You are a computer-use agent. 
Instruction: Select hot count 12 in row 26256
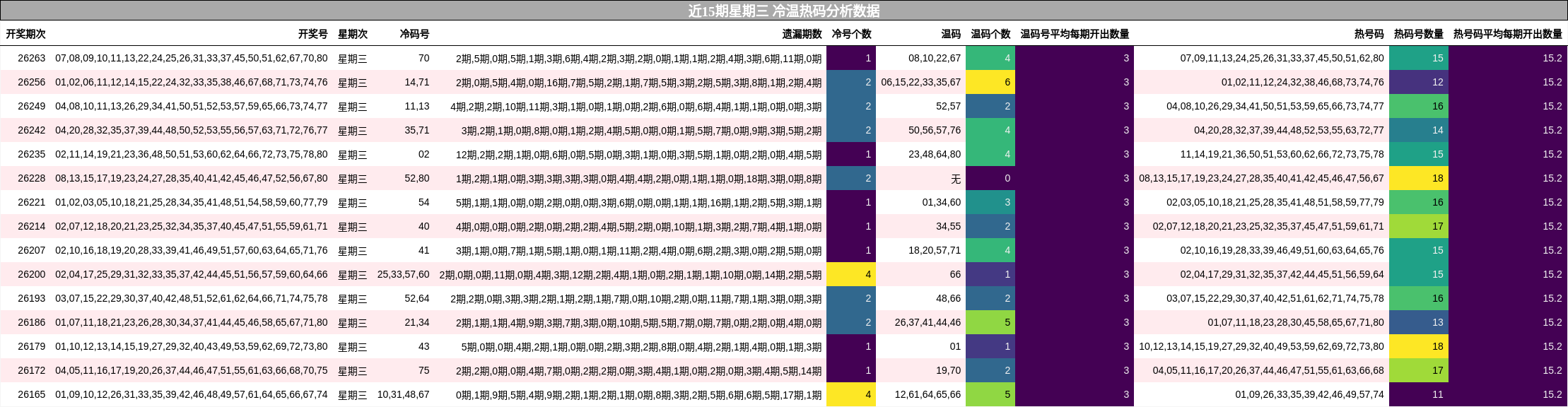pyautogui.click(x=1419, y=82)
